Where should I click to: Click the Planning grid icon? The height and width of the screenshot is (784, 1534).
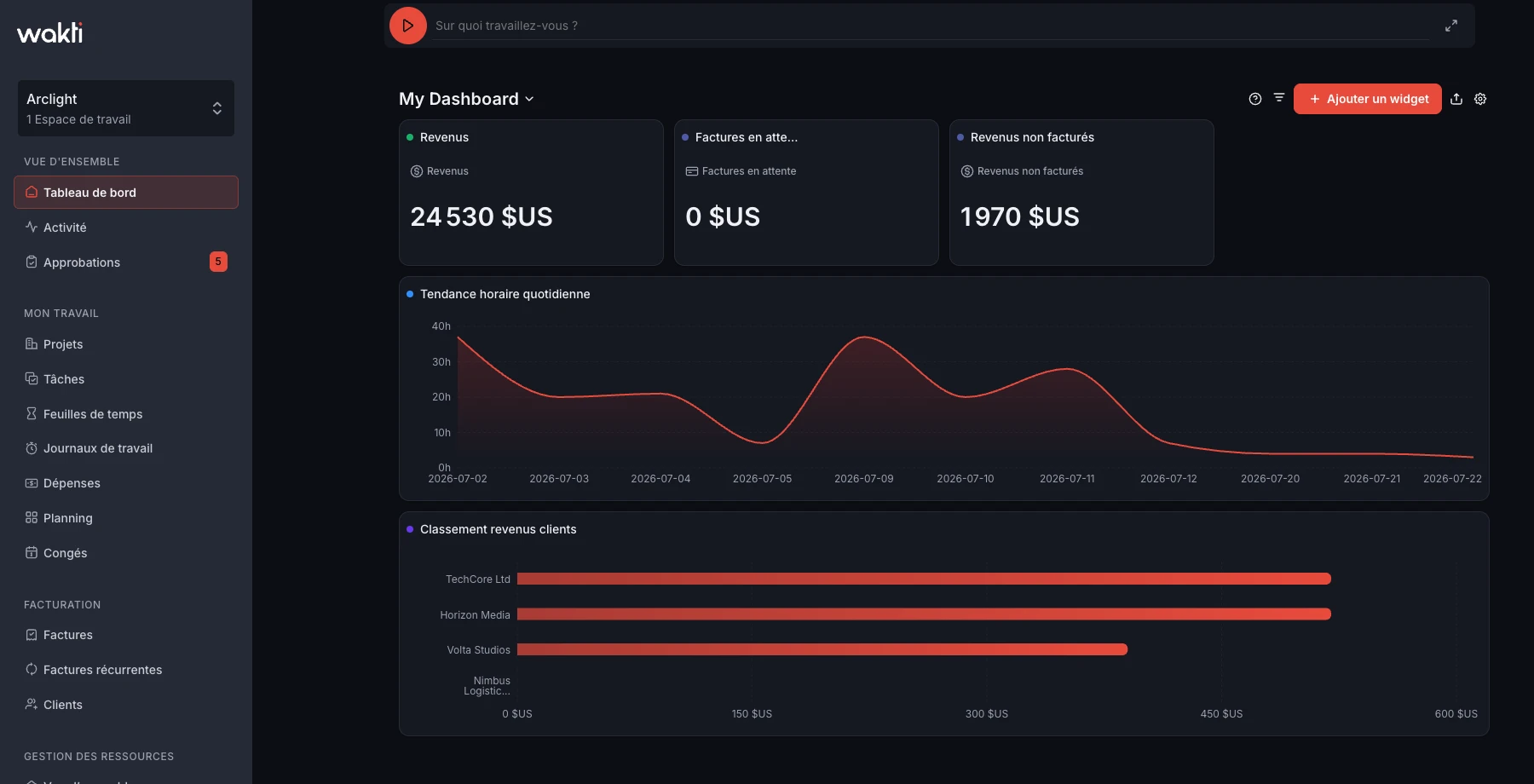coord(32,517)
